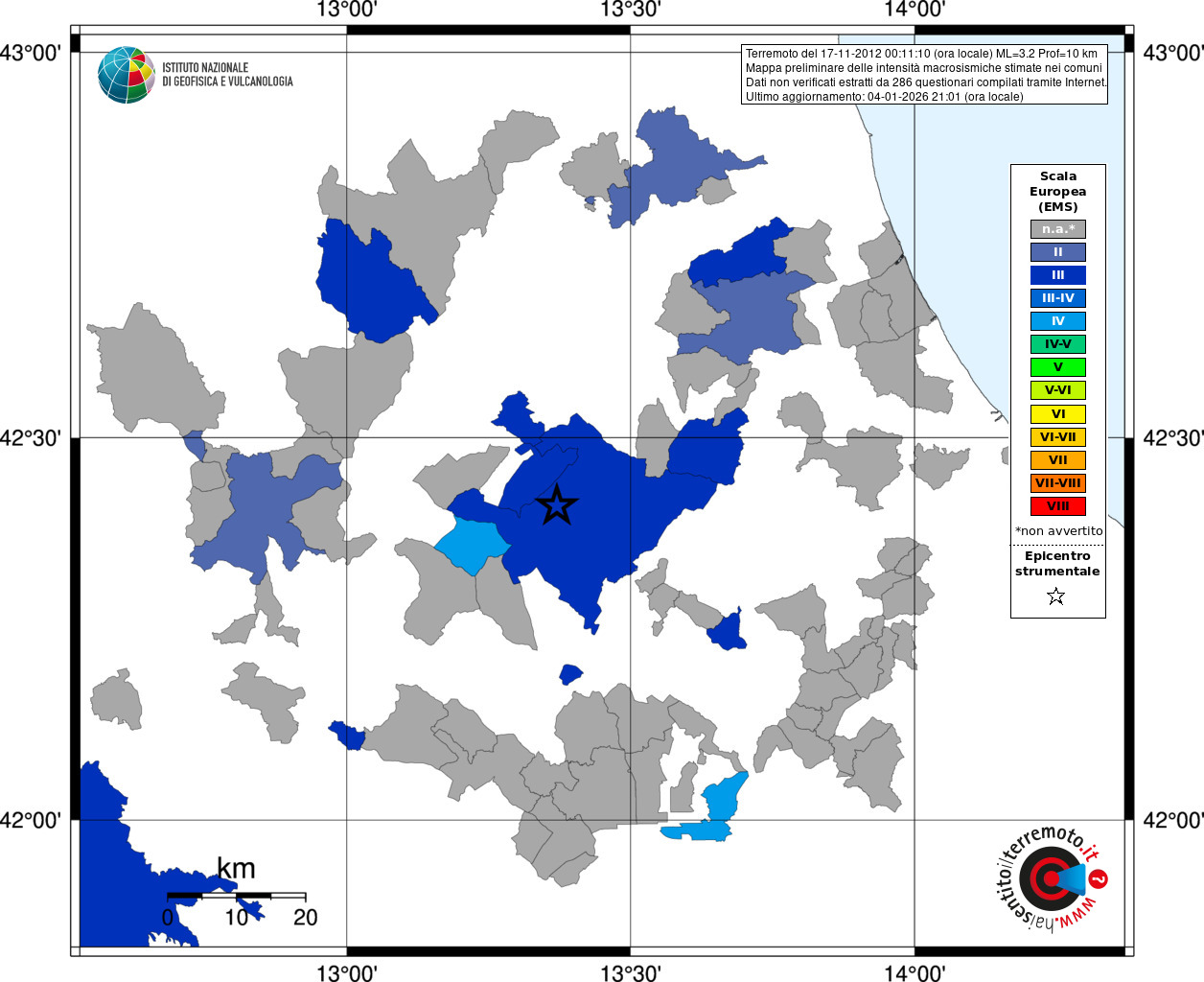1204x982 pixels.
Task: Click the left 43°00' latitude label
Action: pos(31,53)
